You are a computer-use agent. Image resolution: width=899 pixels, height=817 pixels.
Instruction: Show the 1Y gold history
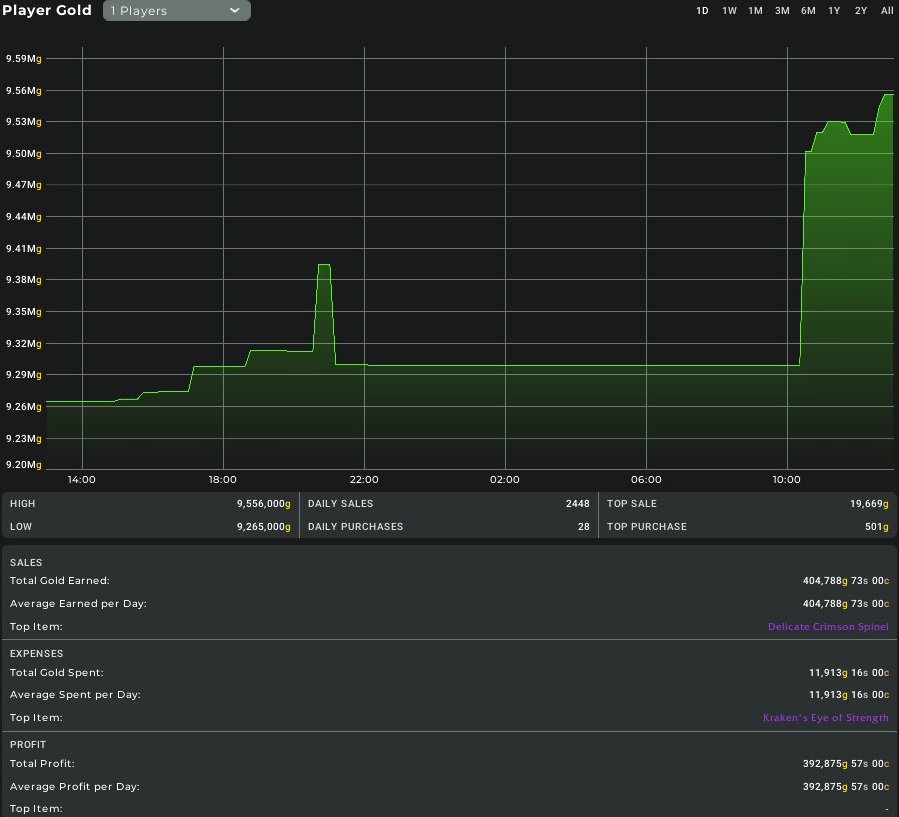(x=834, y=11)
